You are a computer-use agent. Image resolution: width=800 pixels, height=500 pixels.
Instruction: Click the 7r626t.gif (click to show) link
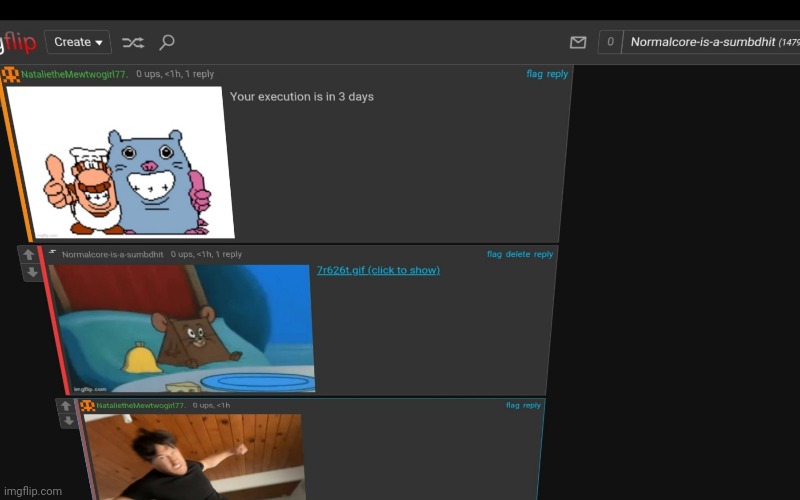378,270
